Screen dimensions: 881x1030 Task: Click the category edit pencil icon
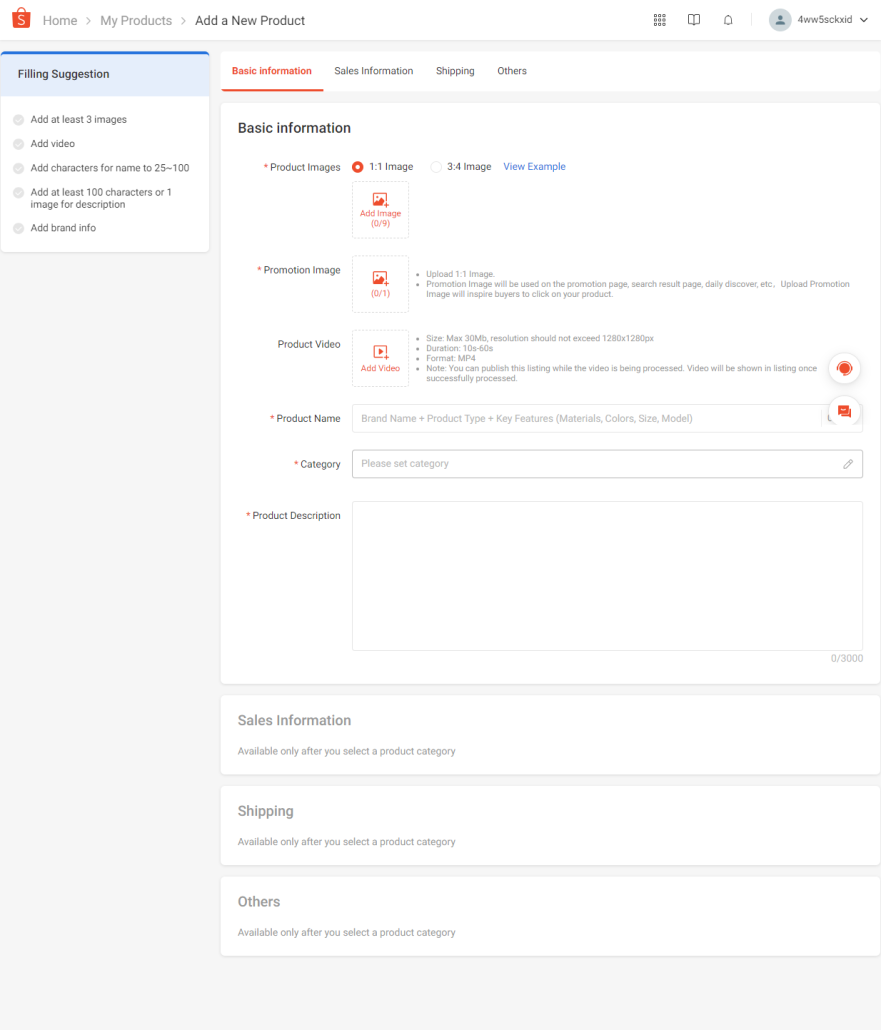(x=848, y=464)
